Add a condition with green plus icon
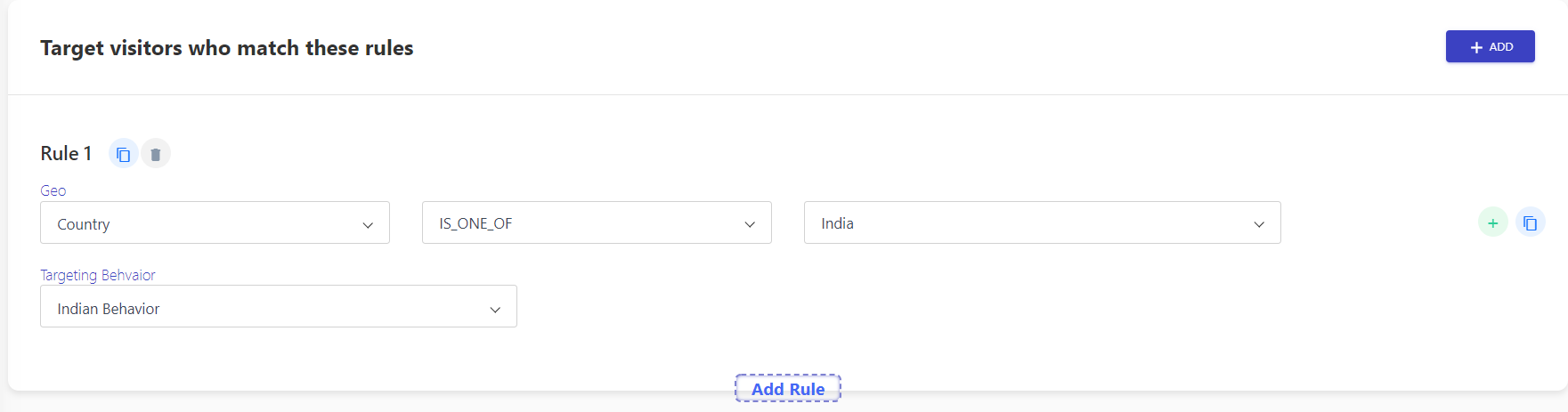1568x412 pixels. (1493, 222)
